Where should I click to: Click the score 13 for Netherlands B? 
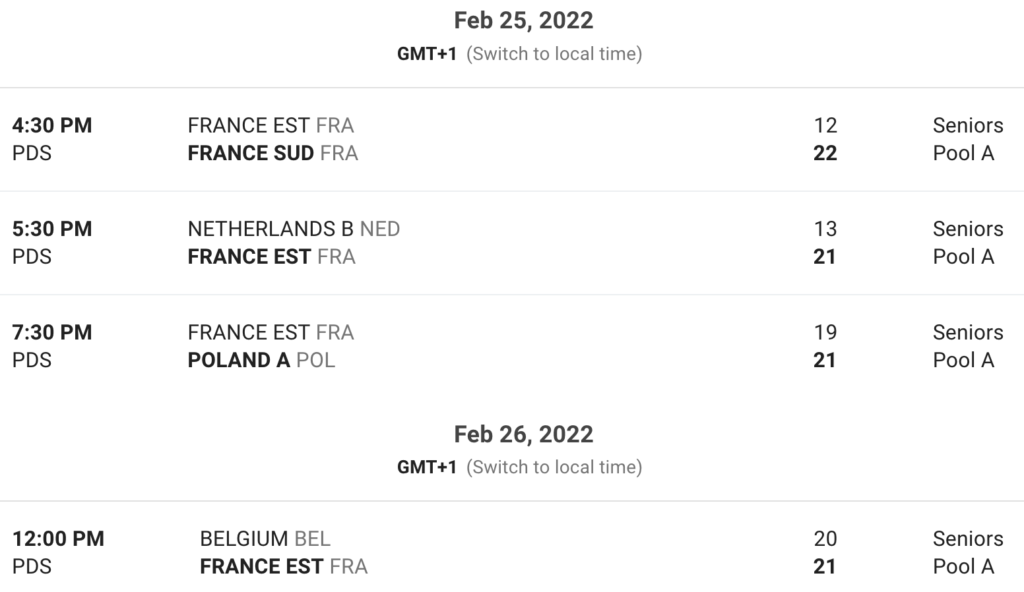[825, 229]
